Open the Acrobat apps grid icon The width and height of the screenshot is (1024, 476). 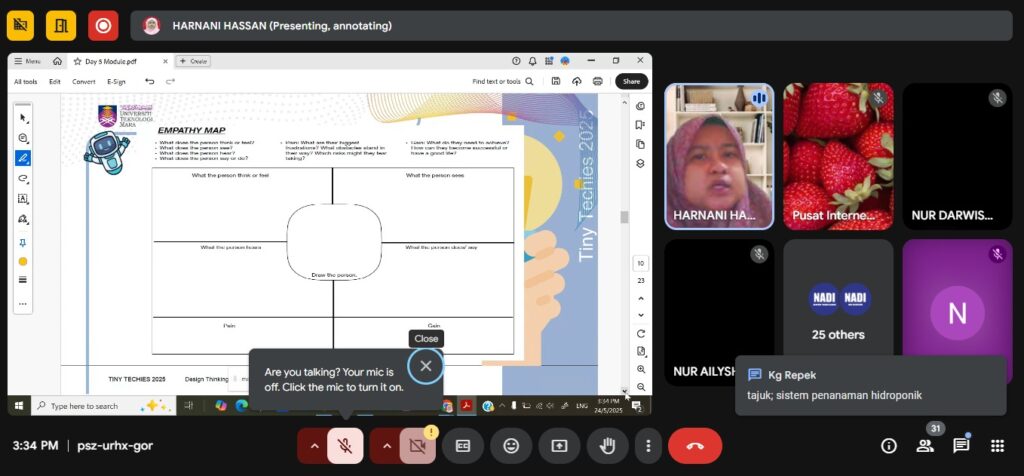click(x=549, y=61)
